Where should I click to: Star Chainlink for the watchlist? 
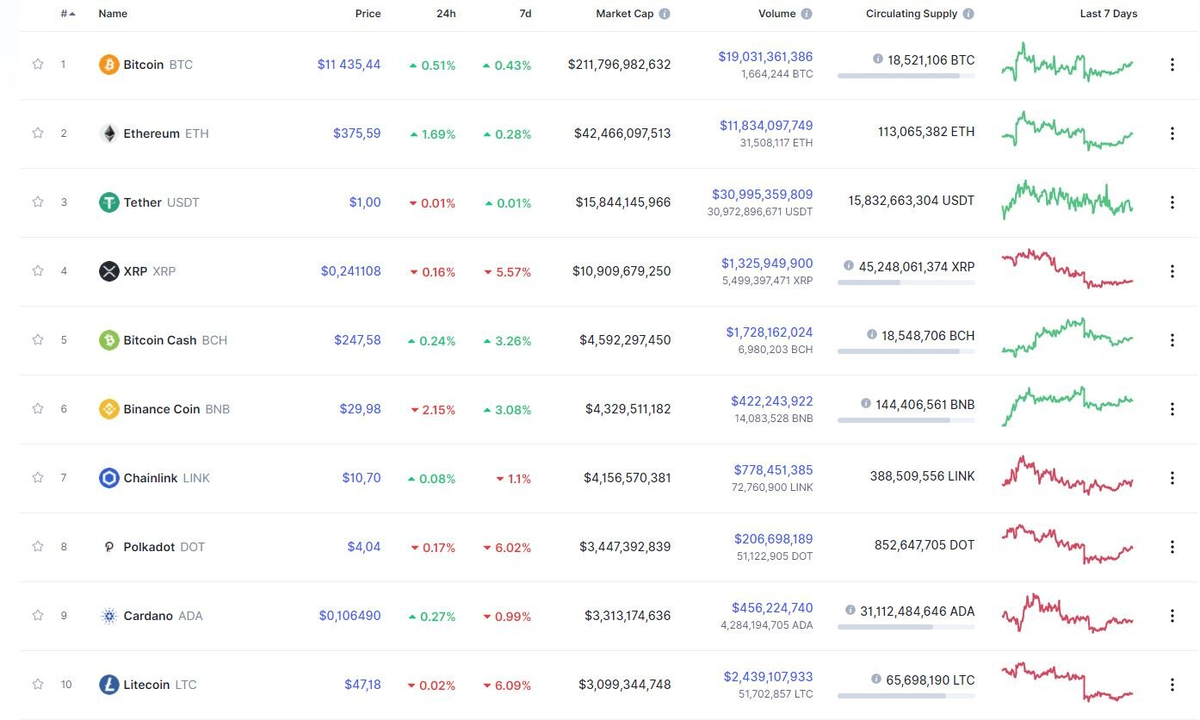[38, 478]
